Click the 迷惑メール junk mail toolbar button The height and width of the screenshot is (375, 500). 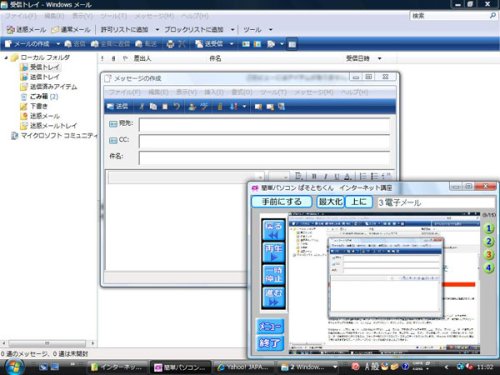pyautogui.click(x=26, y=30)
